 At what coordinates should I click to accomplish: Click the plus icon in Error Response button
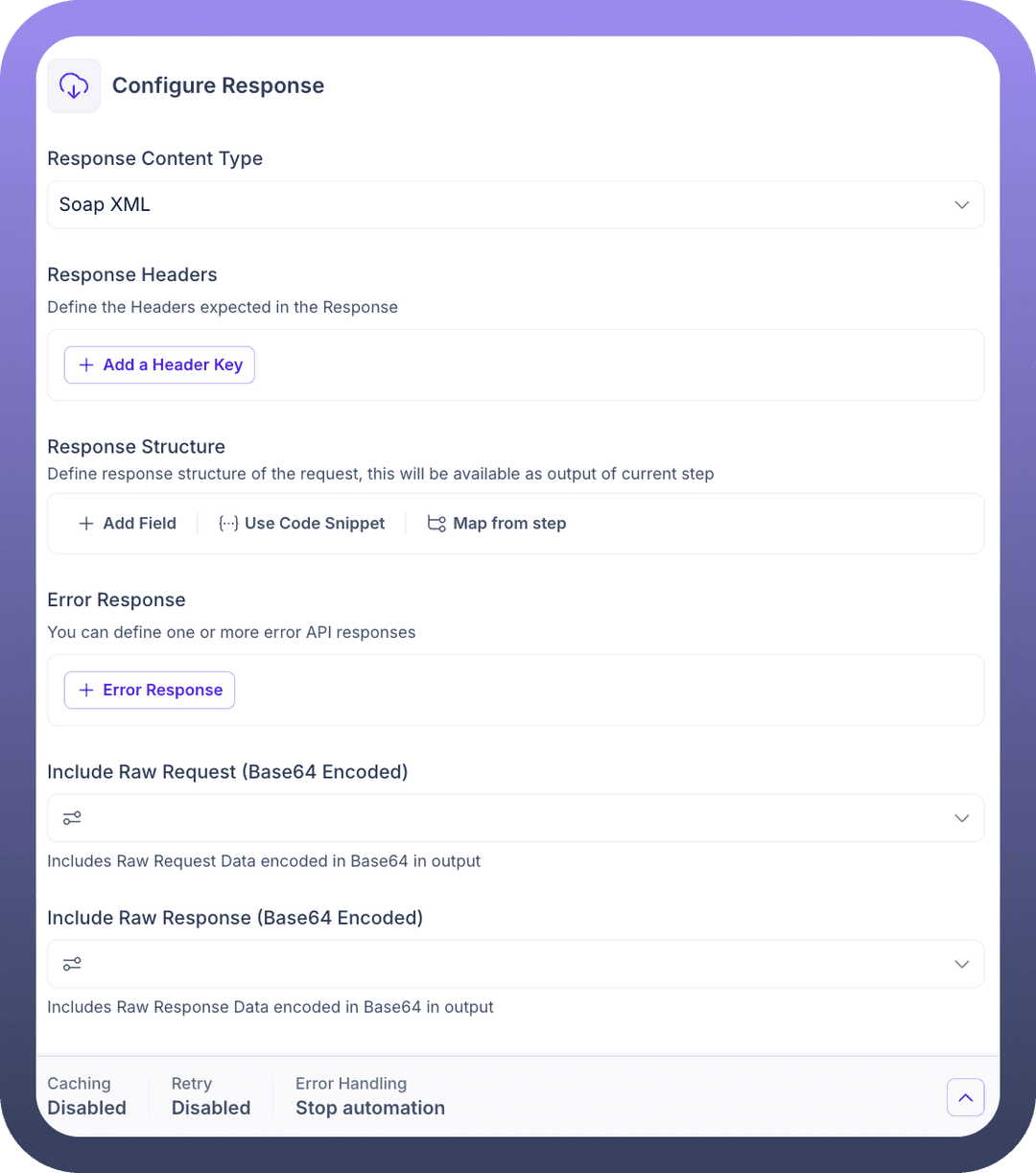pos(86,691)
